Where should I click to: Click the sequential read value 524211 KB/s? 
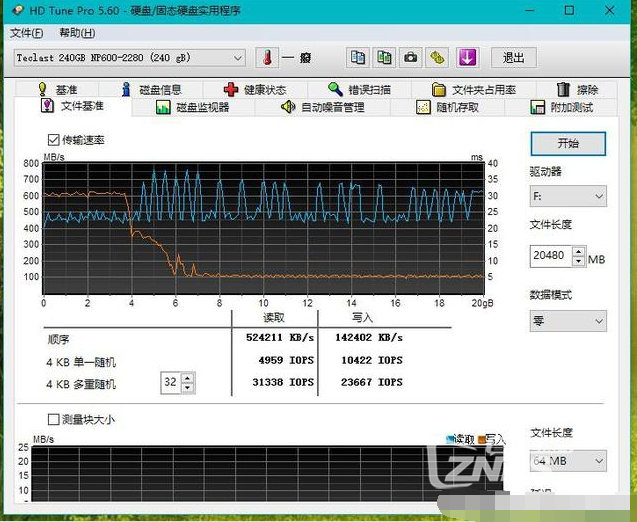pyautogui.click(x=280, y=338)
